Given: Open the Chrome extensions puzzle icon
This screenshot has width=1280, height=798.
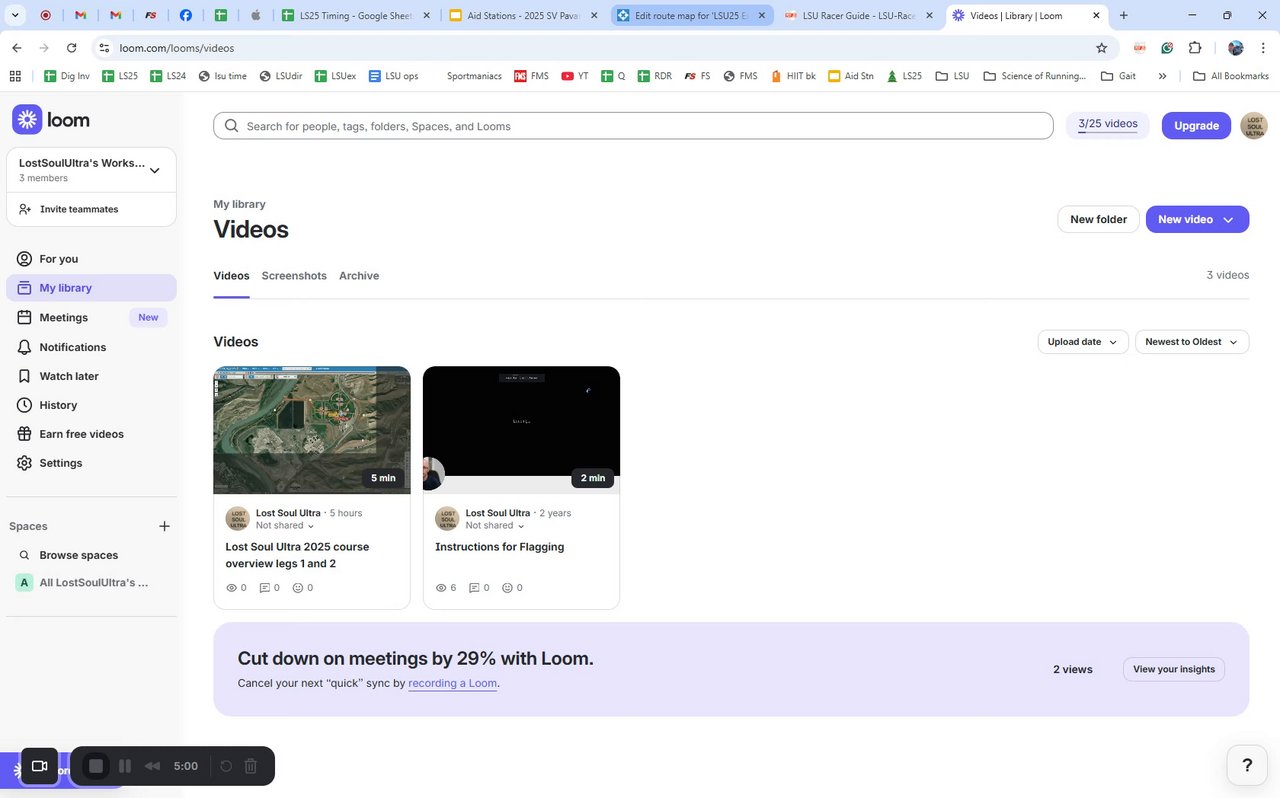Looking at the screenshot, I should 1195,48.
